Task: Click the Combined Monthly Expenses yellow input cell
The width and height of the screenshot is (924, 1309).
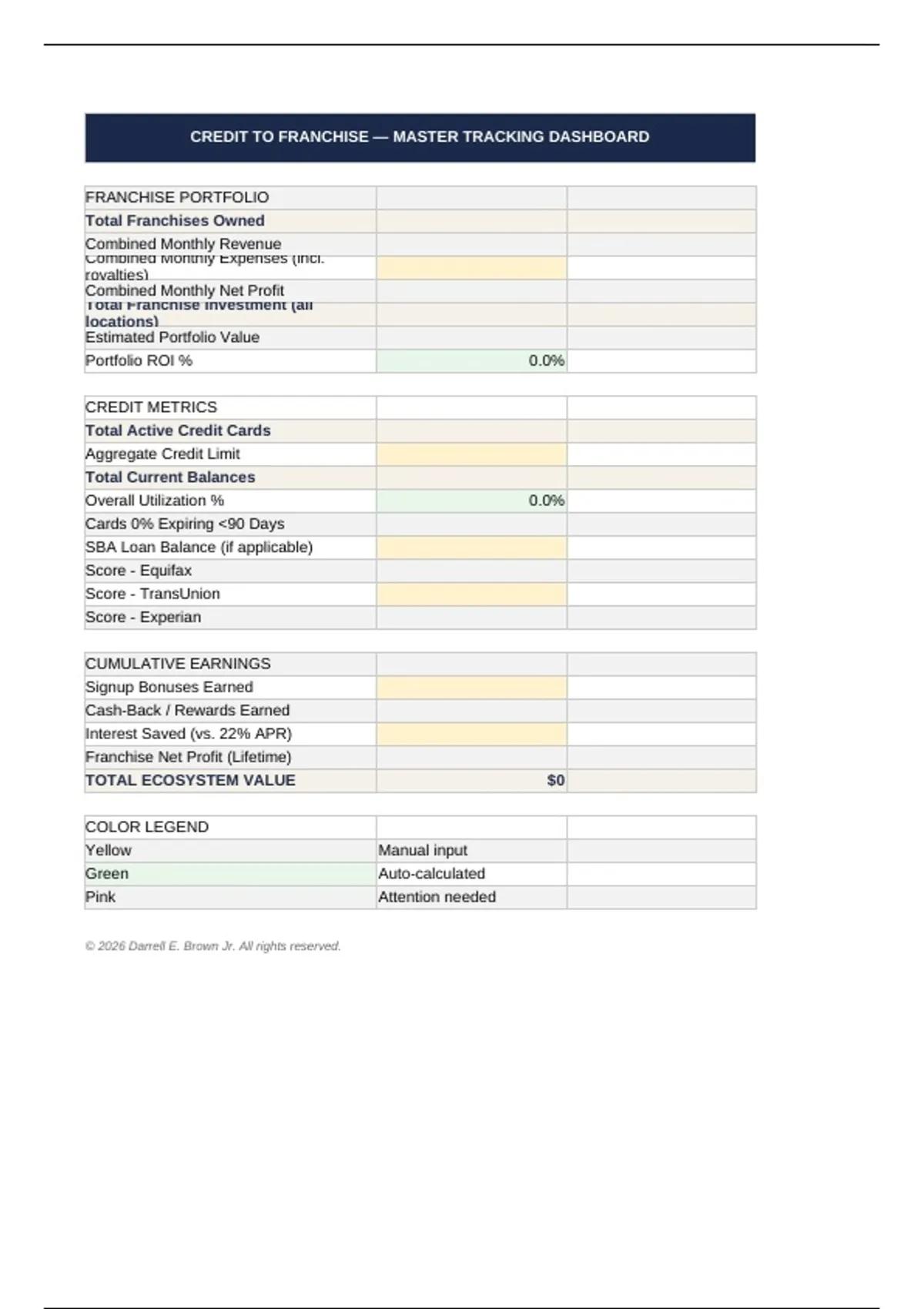Action: pos(471,268)
